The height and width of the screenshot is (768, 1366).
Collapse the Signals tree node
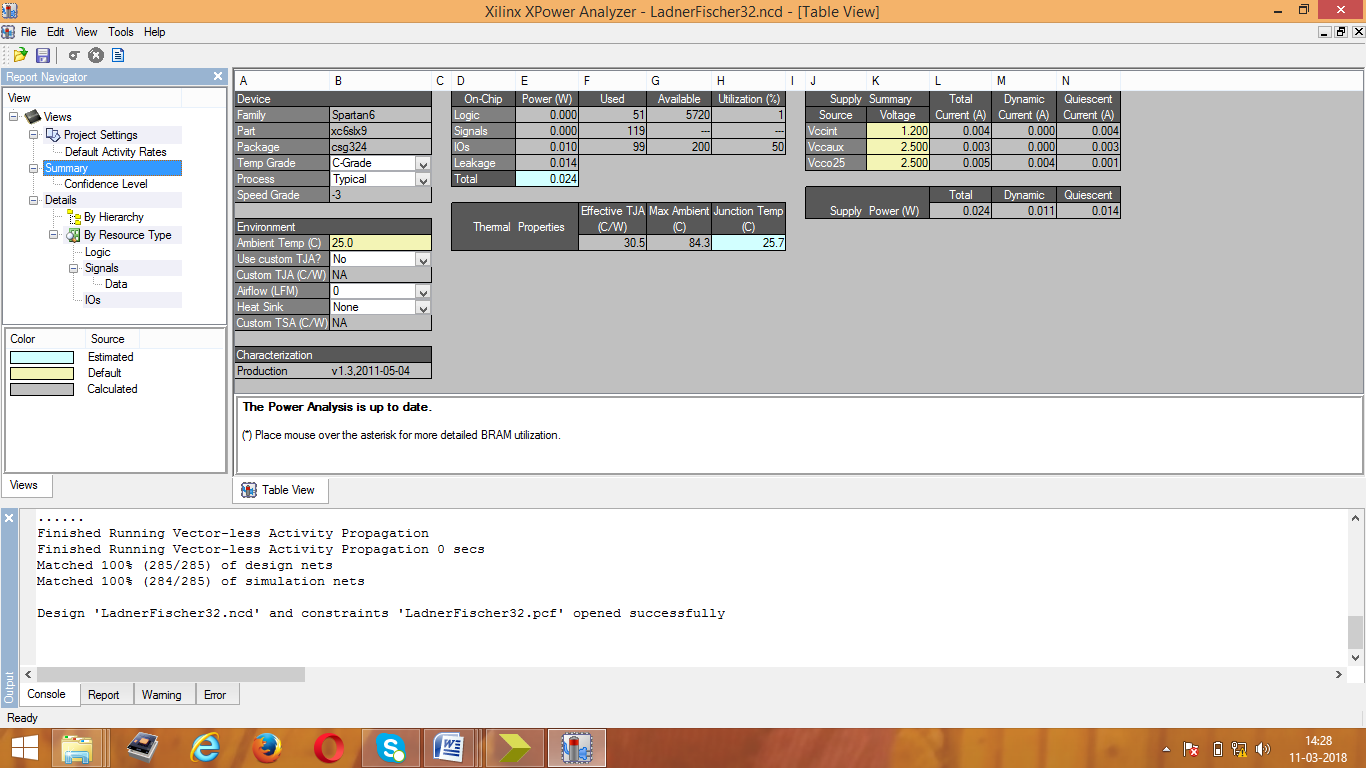tap(74, 268)
